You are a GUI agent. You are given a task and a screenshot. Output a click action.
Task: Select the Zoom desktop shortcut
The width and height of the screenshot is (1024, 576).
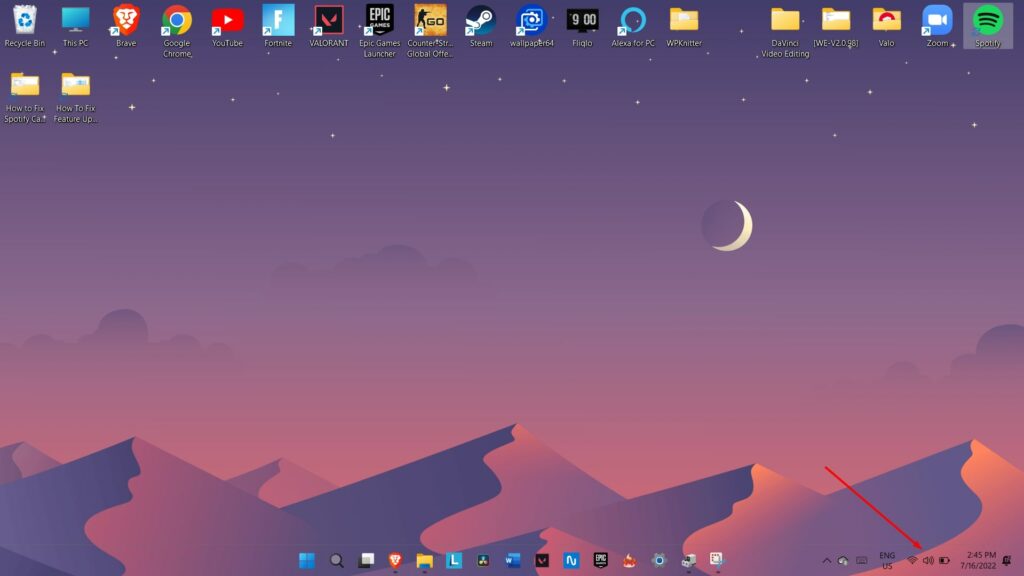937,21
